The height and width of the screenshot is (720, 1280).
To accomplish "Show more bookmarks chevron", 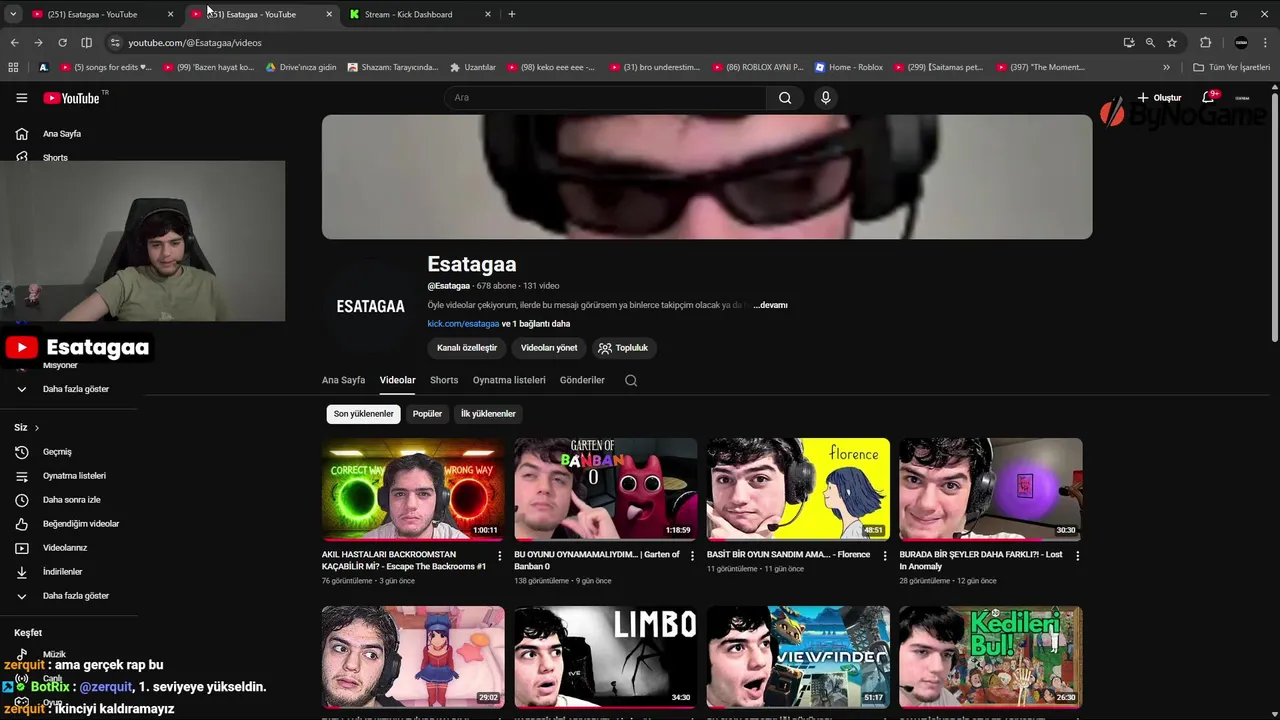I will click(x=1166, y=67).
